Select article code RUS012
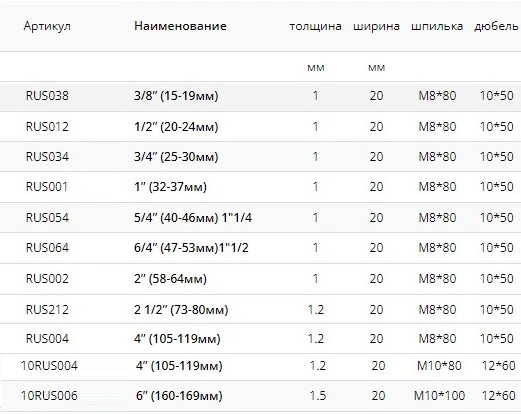This screenshot has height=414, width=521. [47, 127]
